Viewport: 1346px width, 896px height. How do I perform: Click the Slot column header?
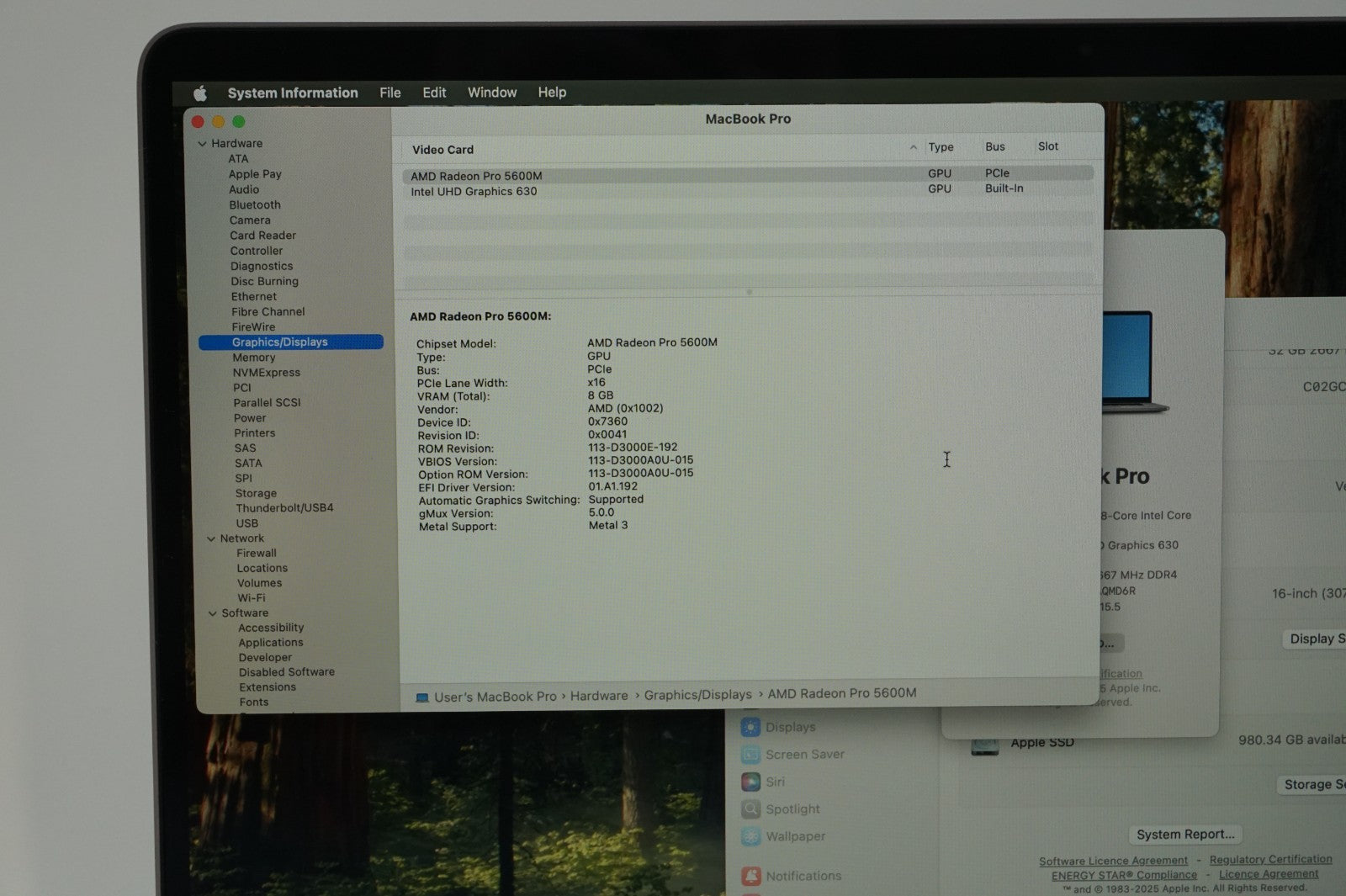(1048, 146)
